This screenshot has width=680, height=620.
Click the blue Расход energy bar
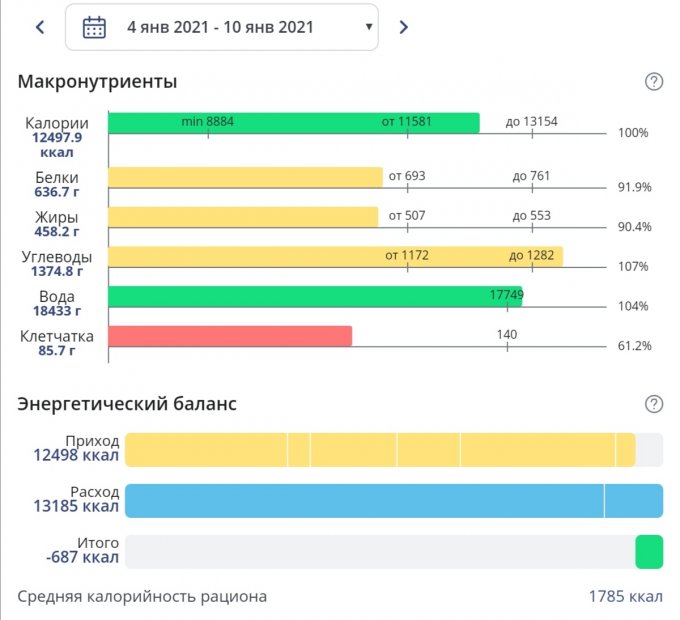pyautogui.click(x=394, y=501)
